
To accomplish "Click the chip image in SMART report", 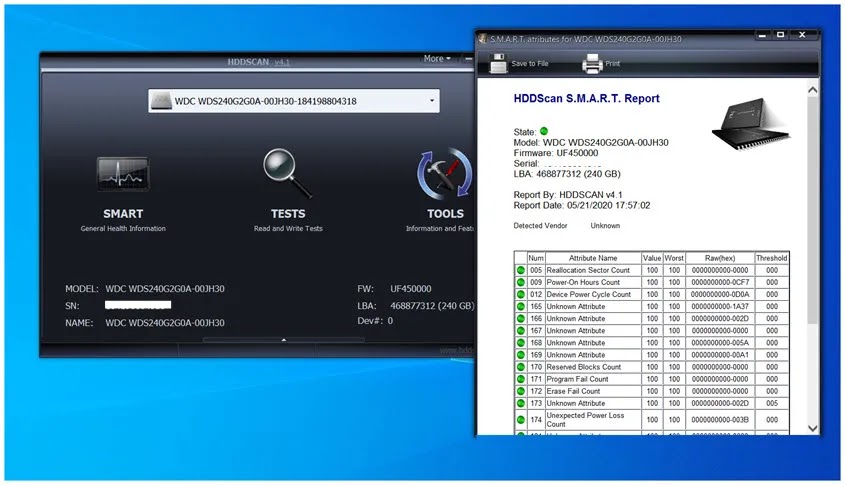I will tap(750, 125).
